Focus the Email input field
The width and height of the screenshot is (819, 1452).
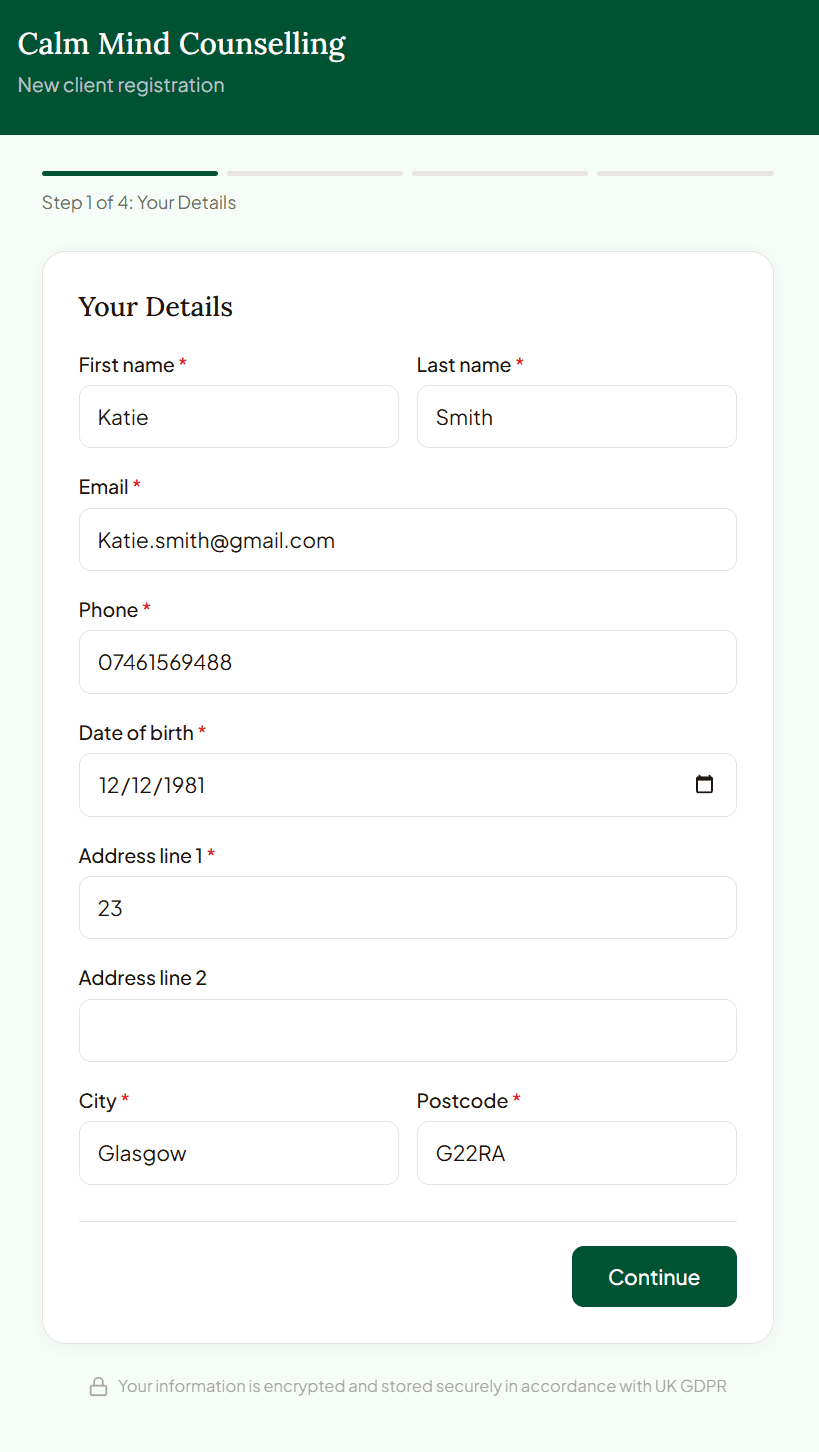407,539
